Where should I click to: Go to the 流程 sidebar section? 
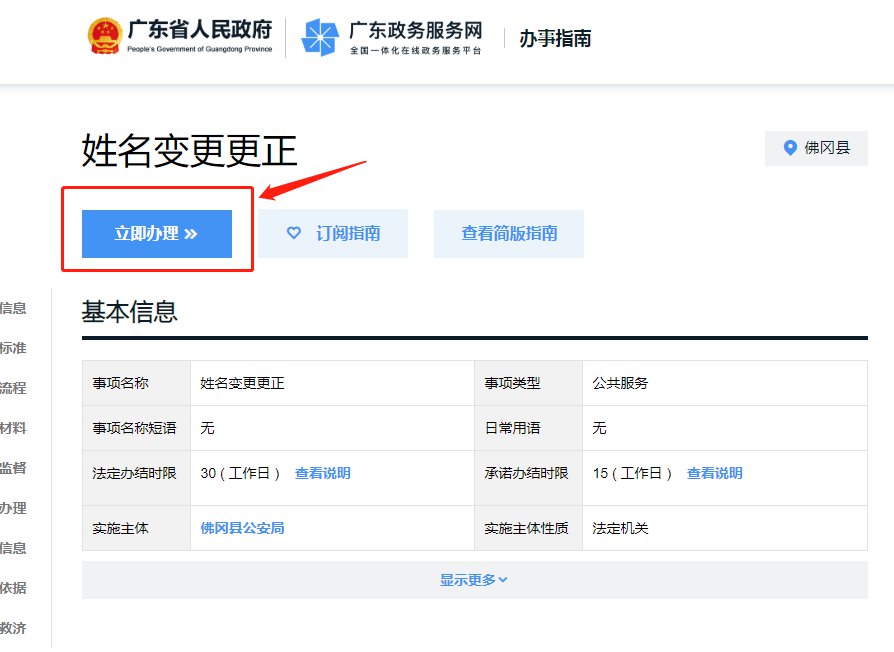click(13, 388)
